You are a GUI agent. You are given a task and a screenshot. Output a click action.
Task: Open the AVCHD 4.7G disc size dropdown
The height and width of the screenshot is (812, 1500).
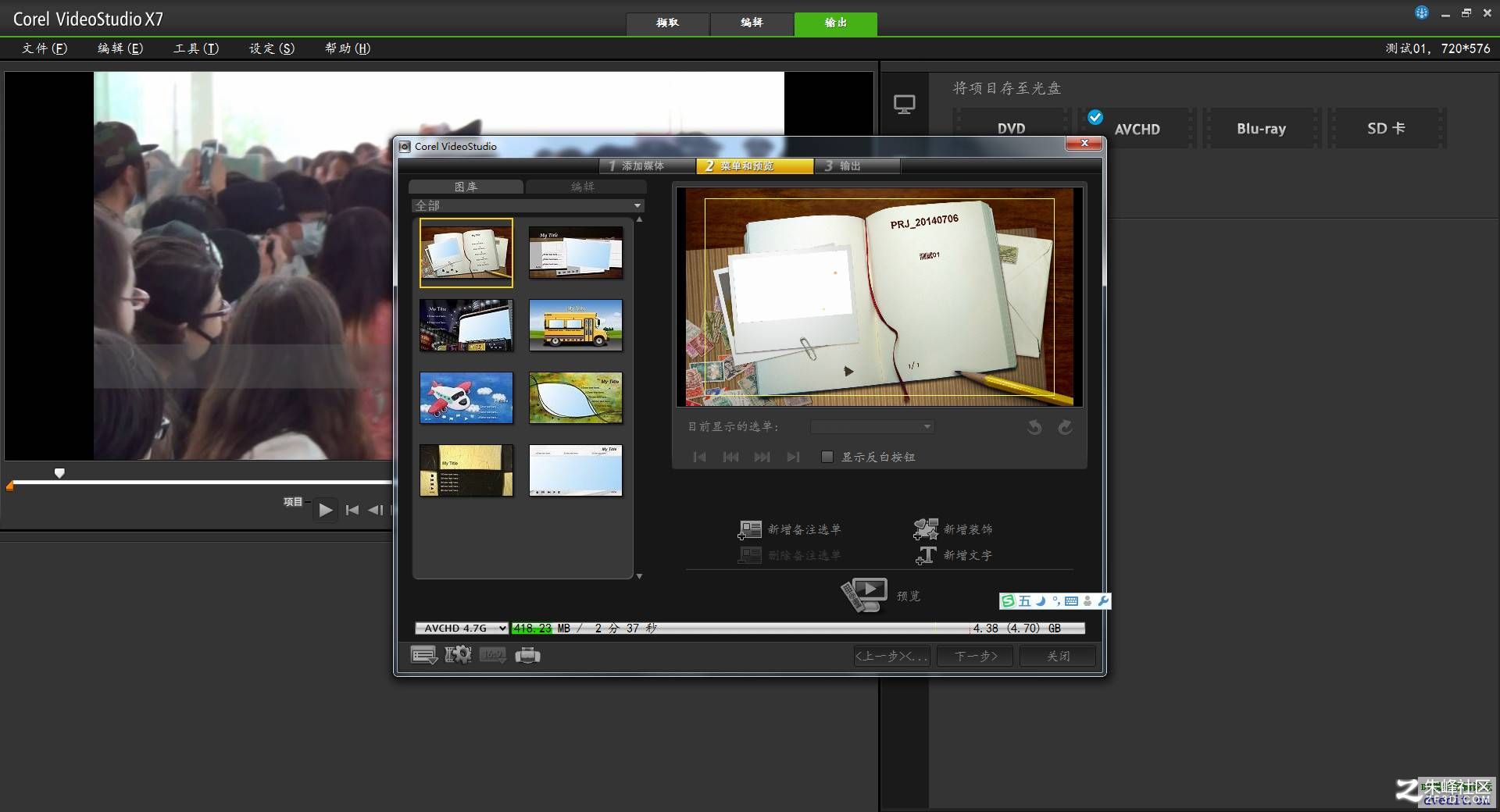pos(462,629)
